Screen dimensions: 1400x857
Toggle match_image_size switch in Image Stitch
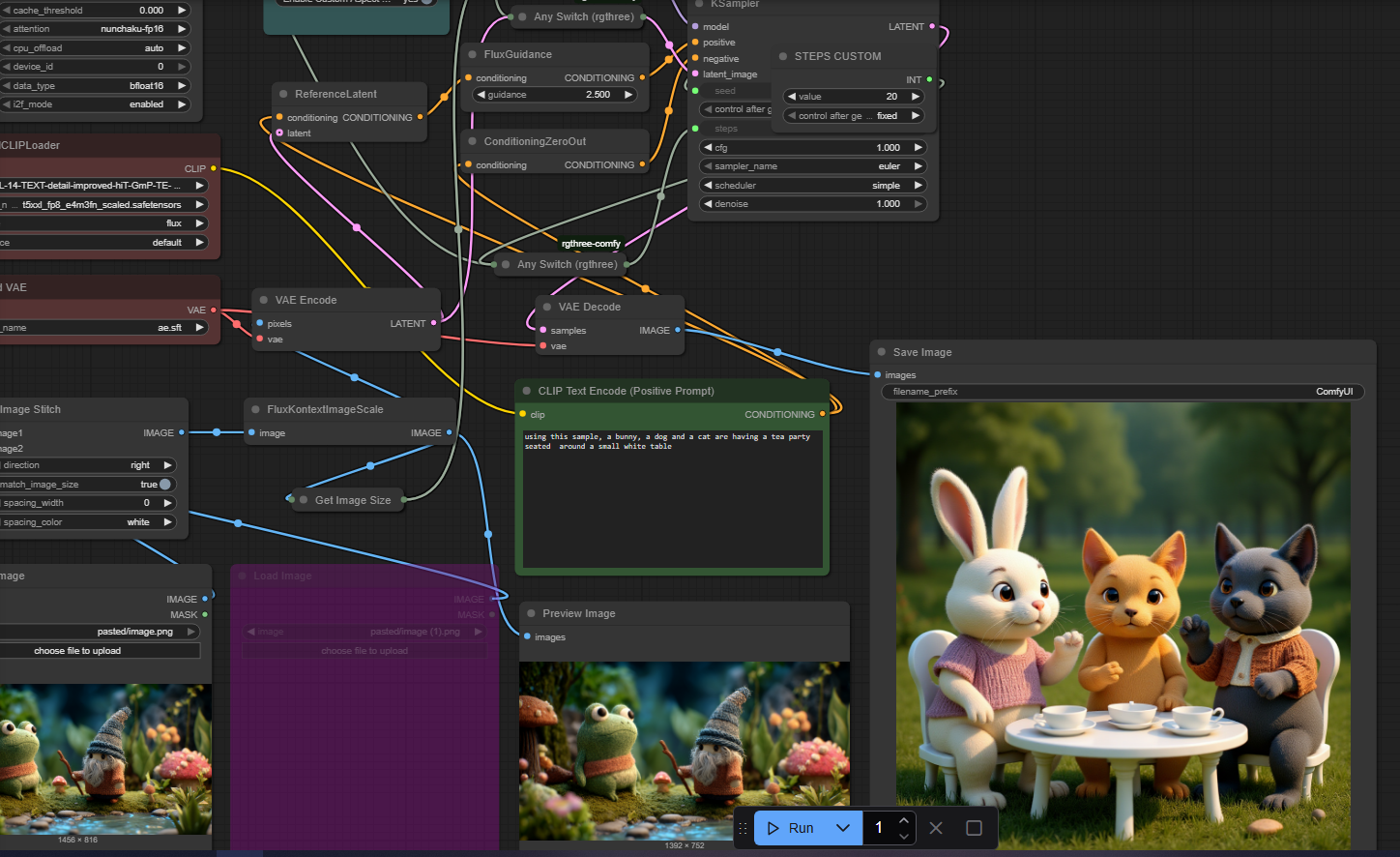(x=164, y=485)
